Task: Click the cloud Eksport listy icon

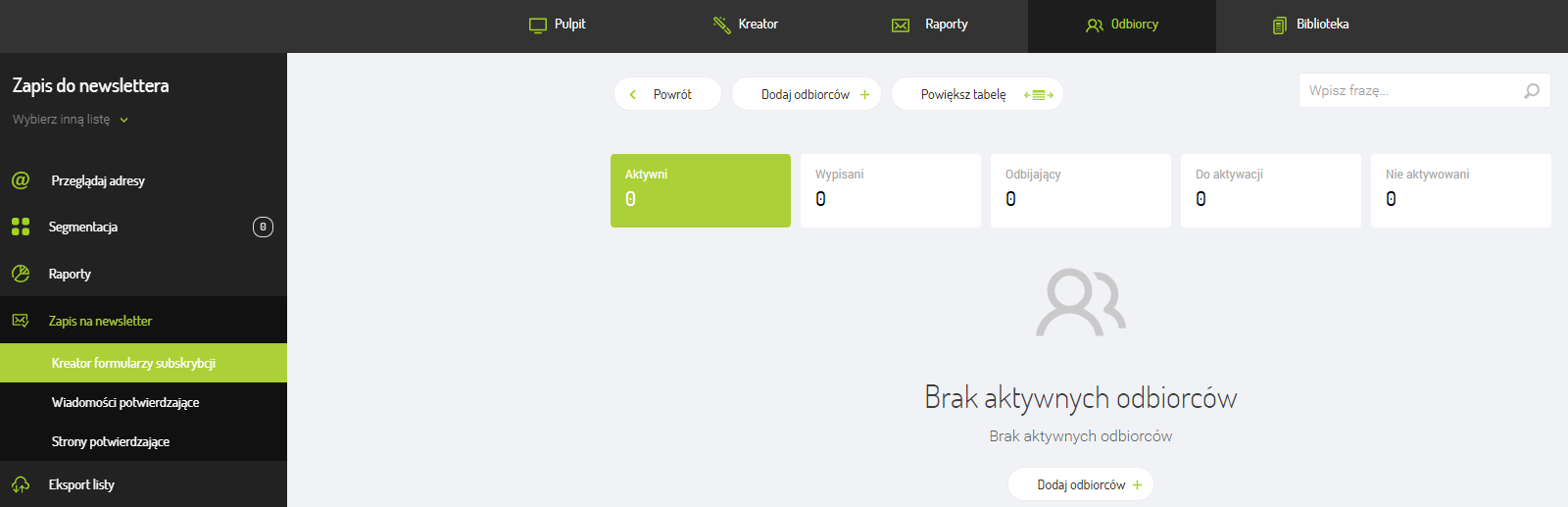Action: [21, 484]
